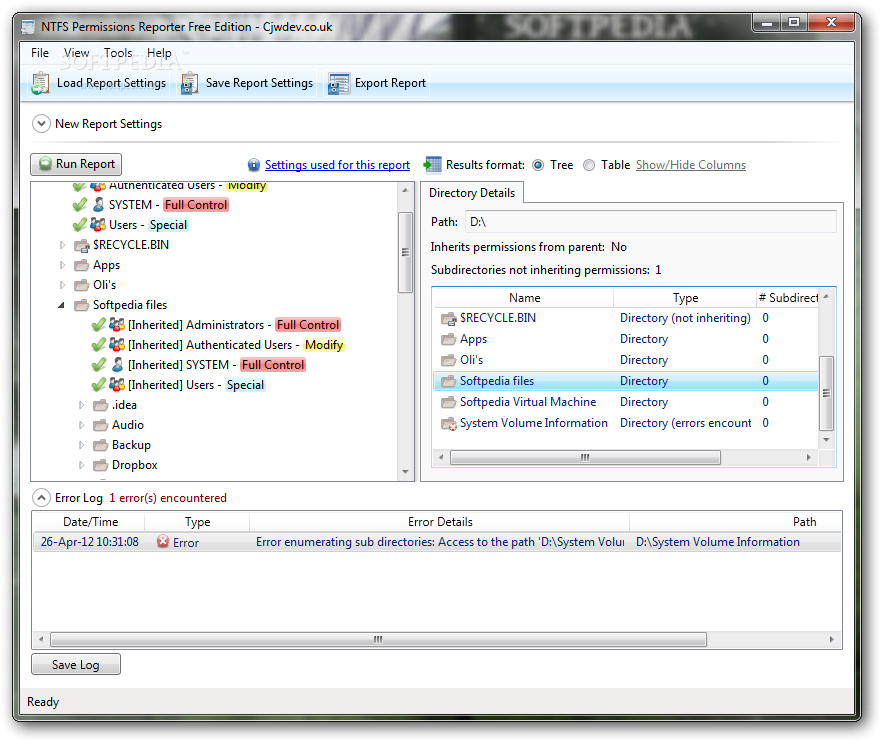Image resolution: width=882 pixels, height=742 pixels.
Task: Select the Oli's row in directory details list
Action: (626, 360)
